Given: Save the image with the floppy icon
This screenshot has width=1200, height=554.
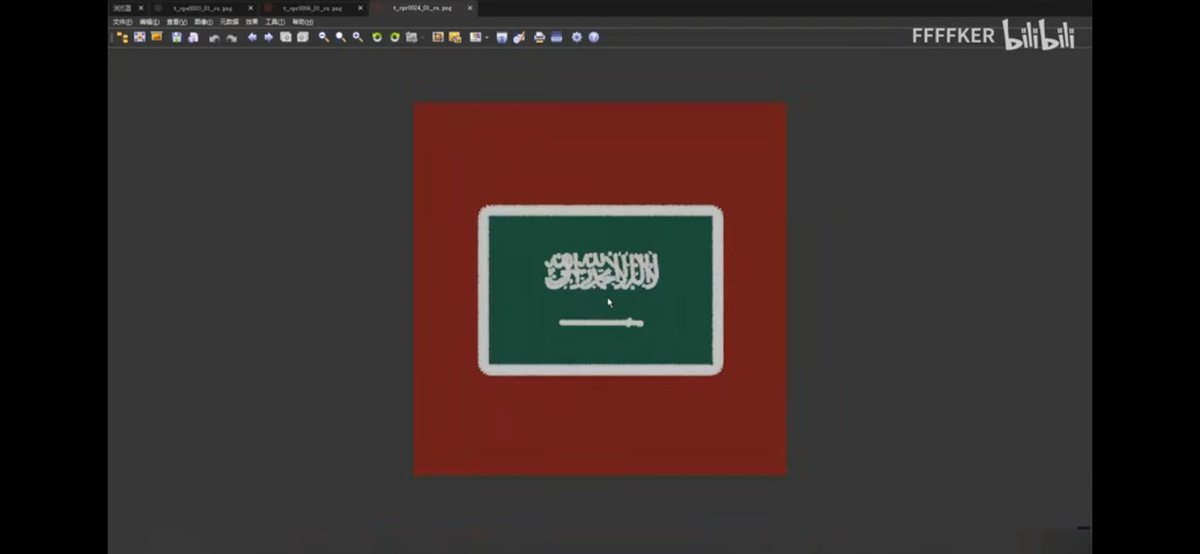Looking at the screenshot, I should (x=177, y=37).
